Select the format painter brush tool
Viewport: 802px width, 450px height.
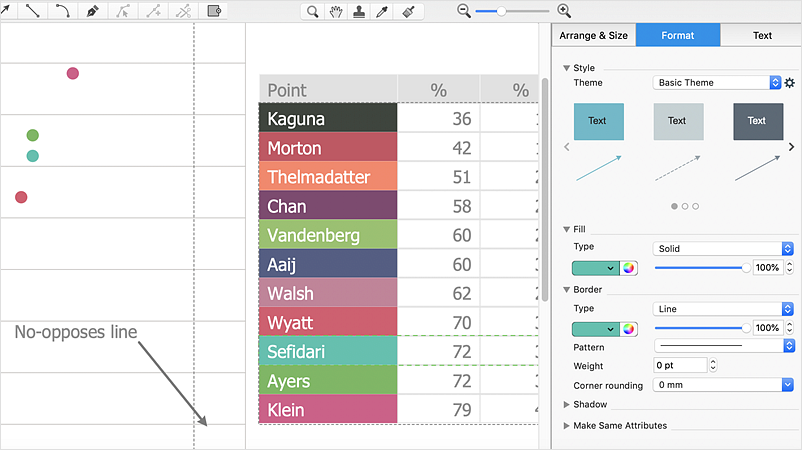pyautogui.click(x=407, y=11)
